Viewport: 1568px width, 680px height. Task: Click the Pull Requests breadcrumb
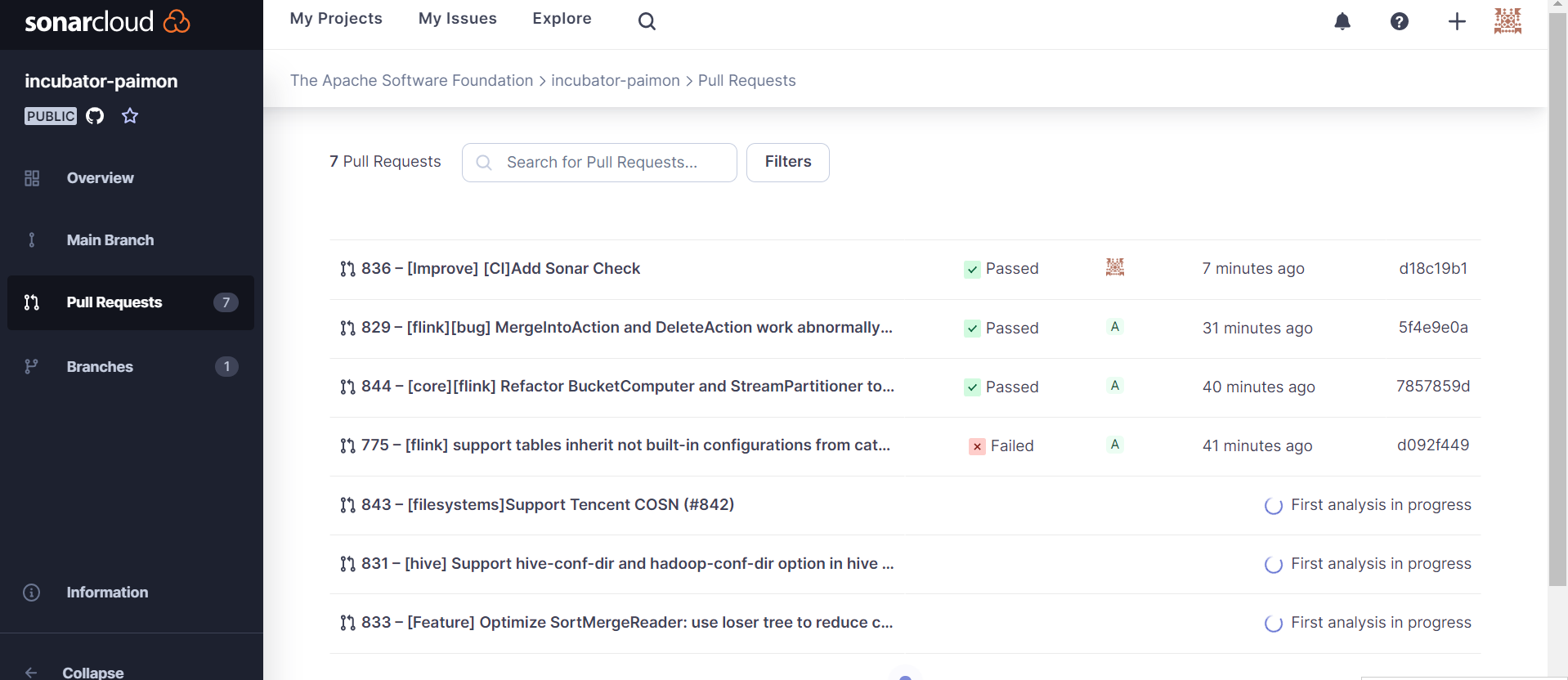(x=747, y=80)
